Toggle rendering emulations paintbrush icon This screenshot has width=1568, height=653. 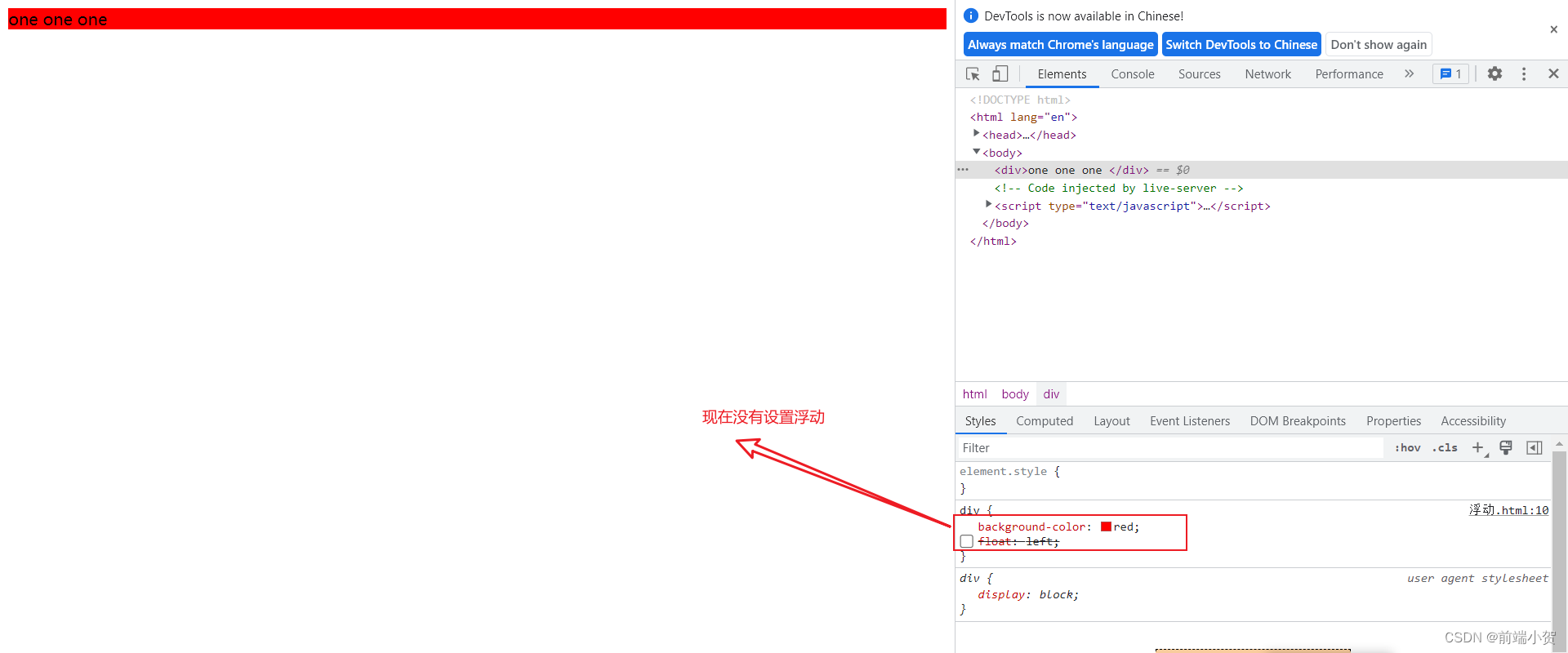point(1506,447)
